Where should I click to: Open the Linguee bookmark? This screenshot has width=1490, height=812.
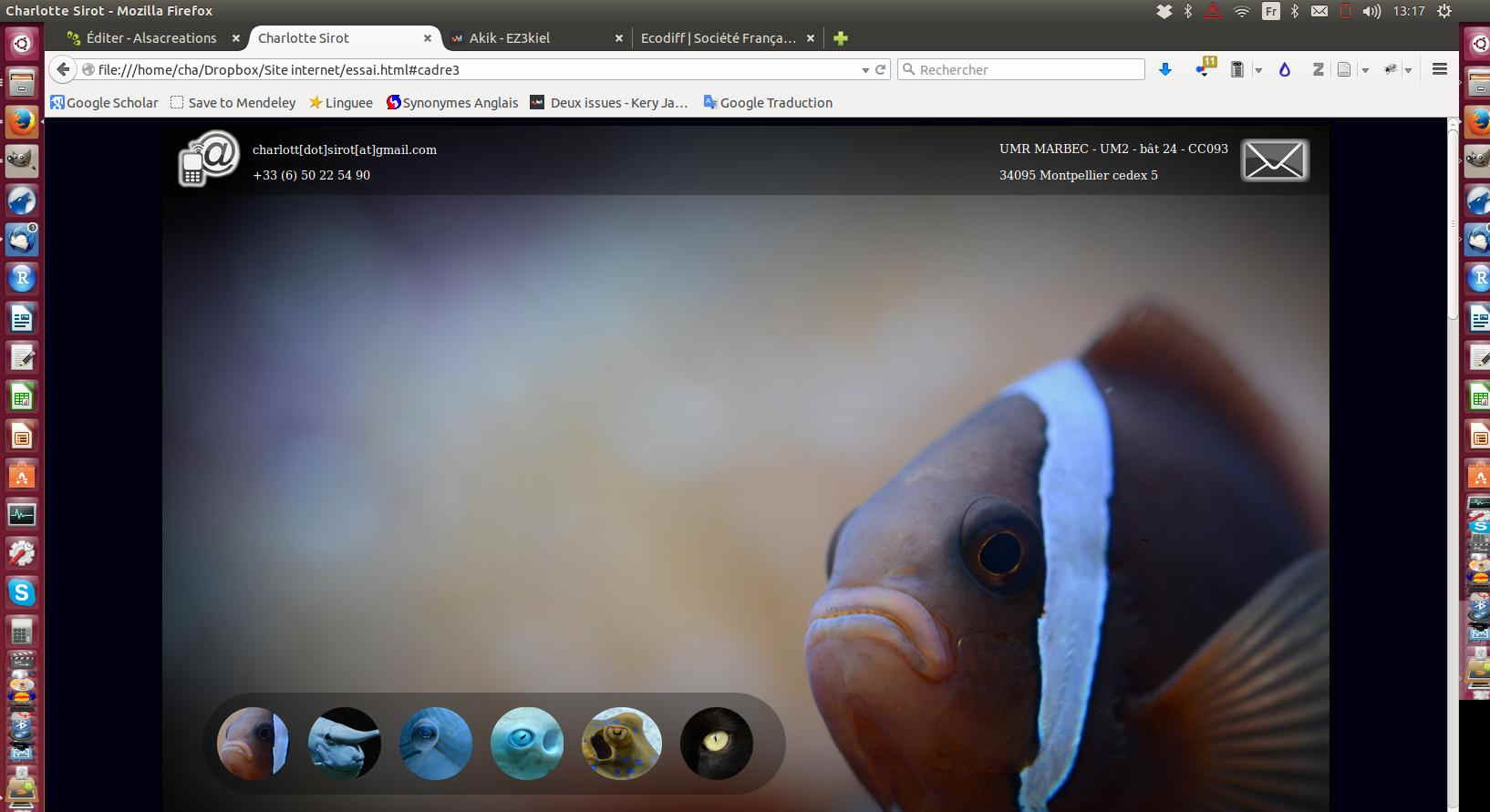coord(341,103)
